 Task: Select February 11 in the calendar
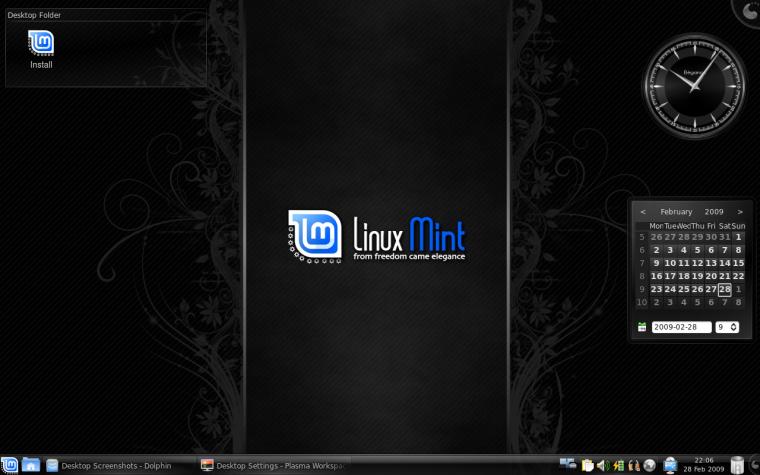[684, 263]
